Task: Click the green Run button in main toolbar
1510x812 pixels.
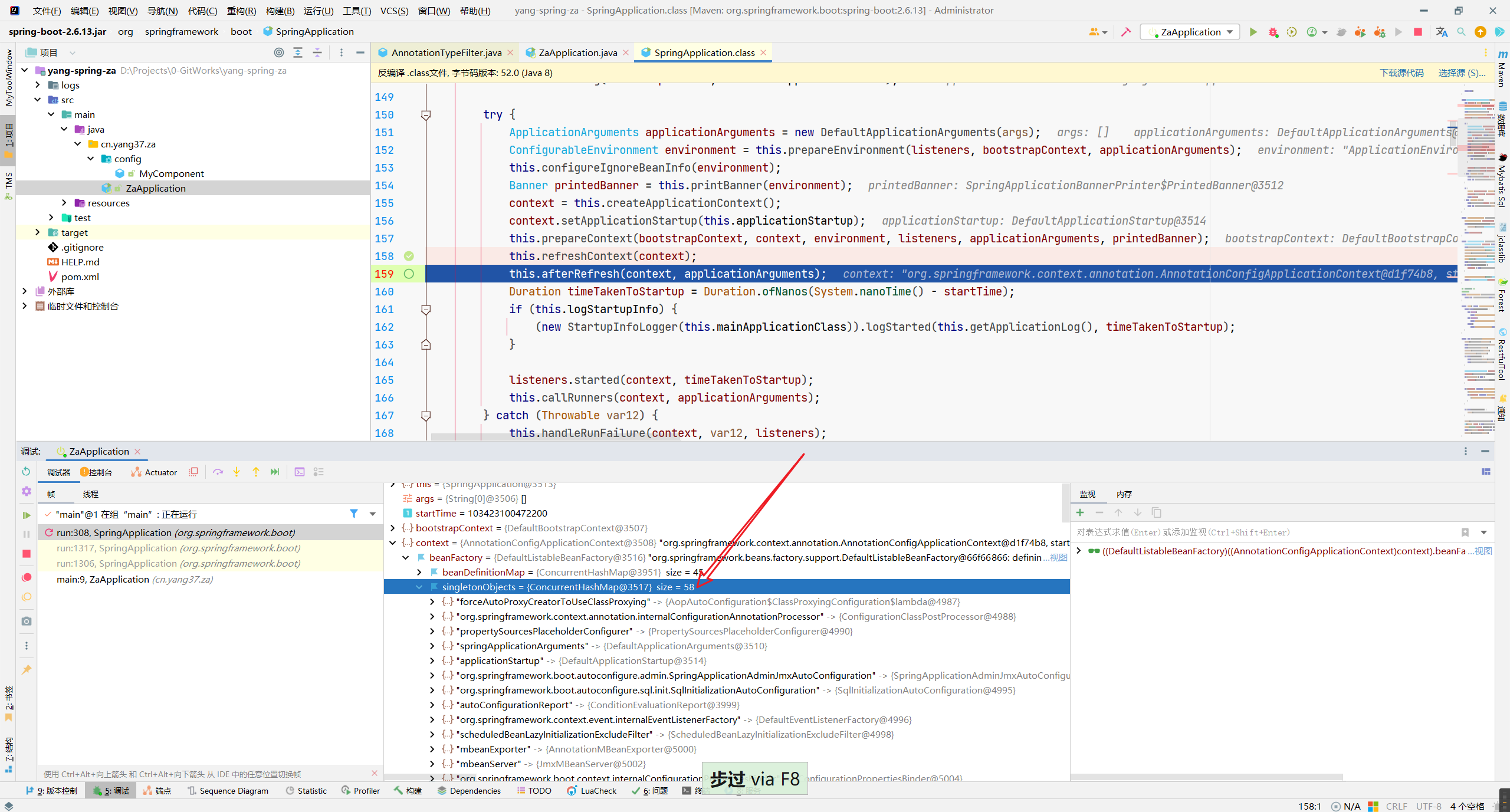Action: pyautogui.click(x=1253, y=32)
